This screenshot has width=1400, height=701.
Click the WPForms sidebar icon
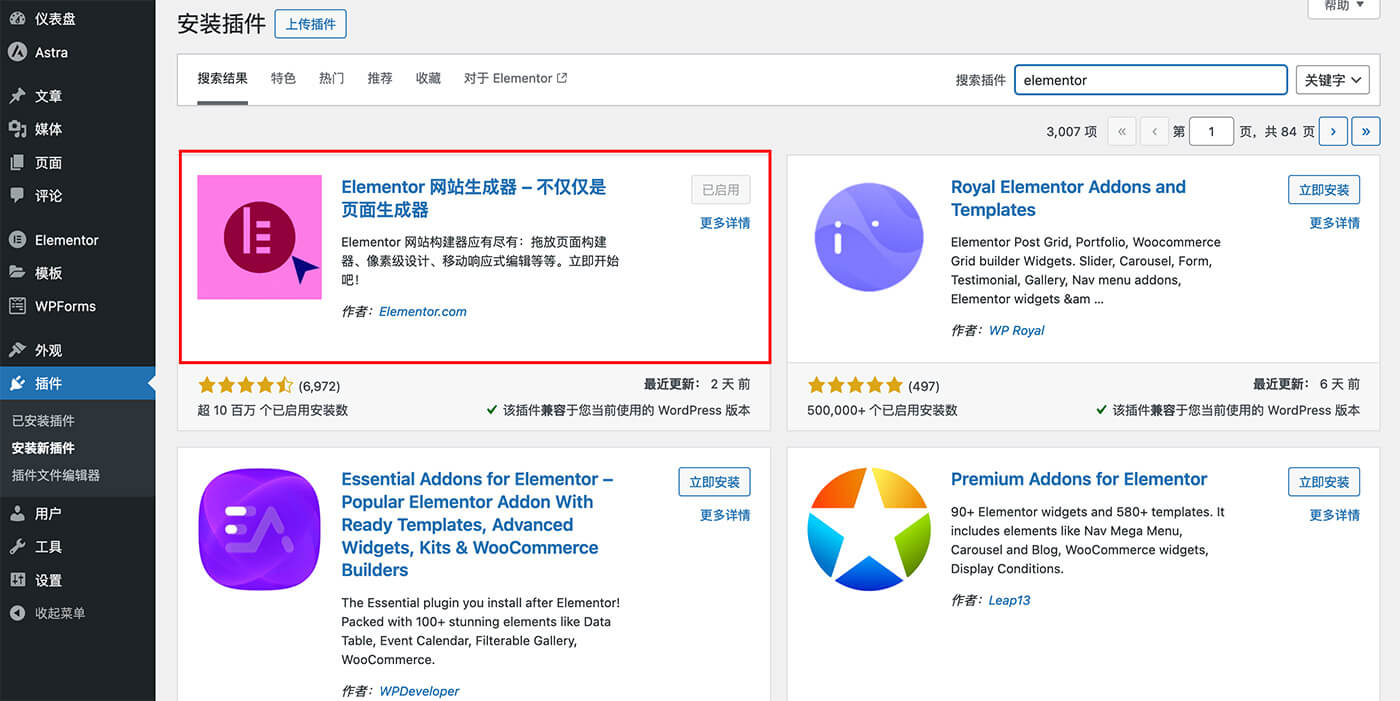[17, 306]
